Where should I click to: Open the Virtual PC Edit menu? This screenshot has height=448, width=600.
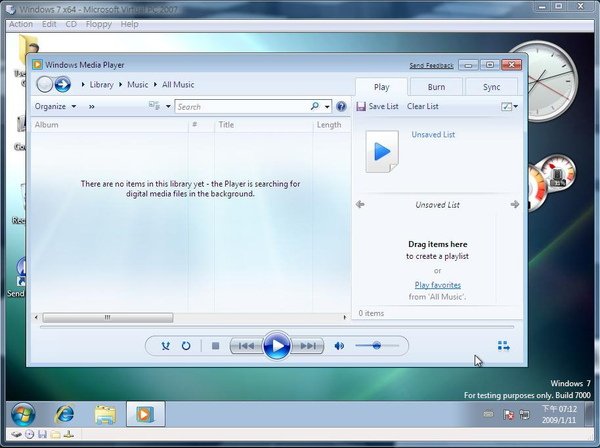(49, 24)
